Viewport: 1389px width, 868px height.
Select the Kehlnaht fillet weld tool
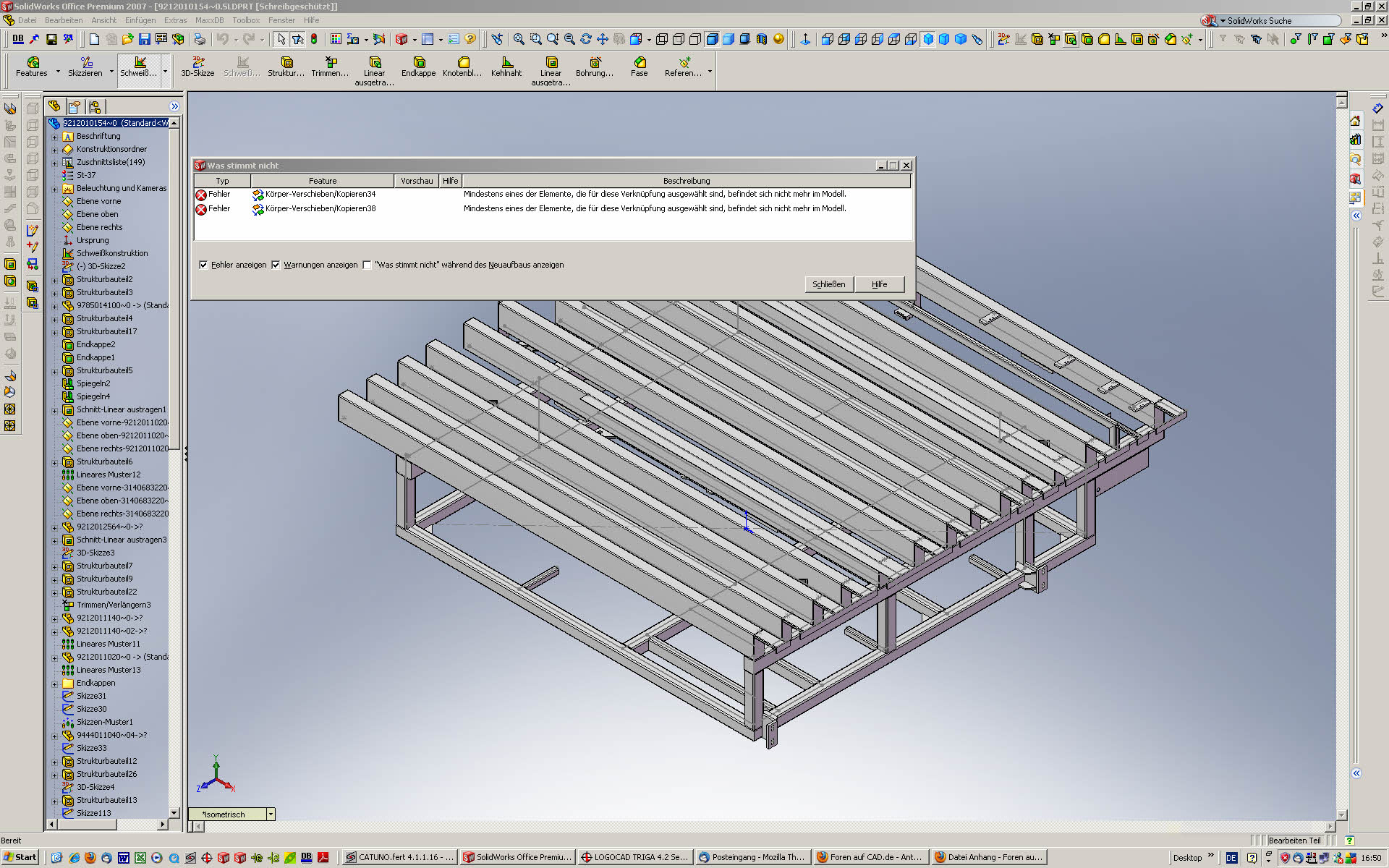point(506,63)
